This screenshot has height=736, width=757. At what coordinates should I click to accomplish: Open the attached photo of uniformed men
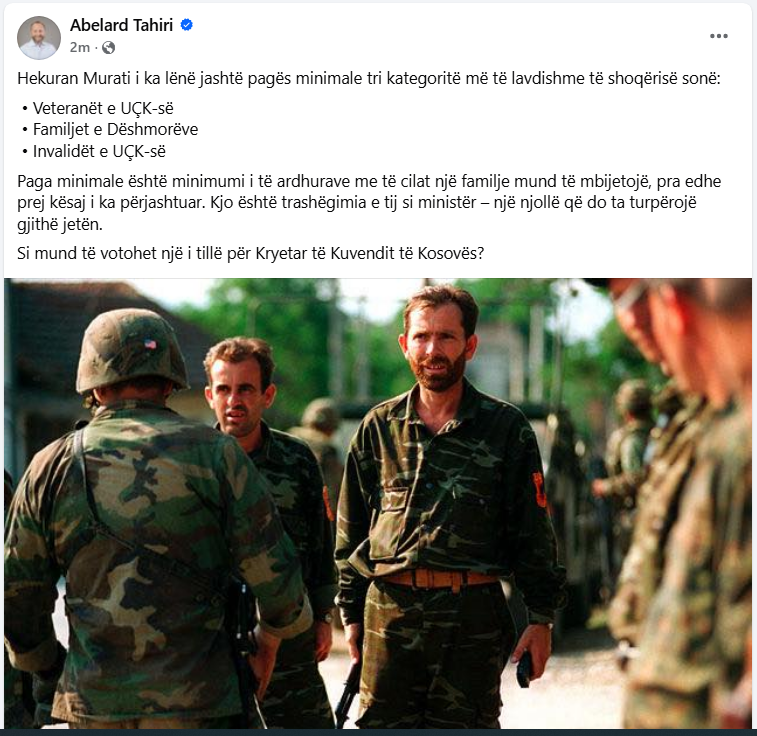point(378,503)
